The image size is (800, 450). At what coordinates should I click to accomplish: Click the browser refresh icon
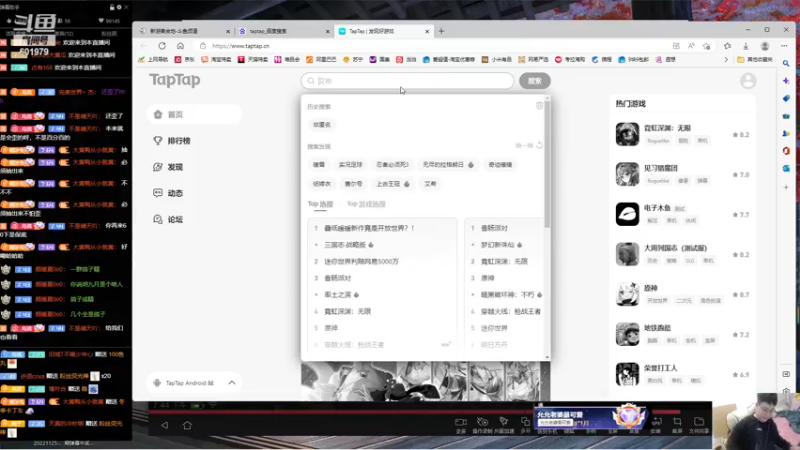pyautogui.click(x=162, y=46)
